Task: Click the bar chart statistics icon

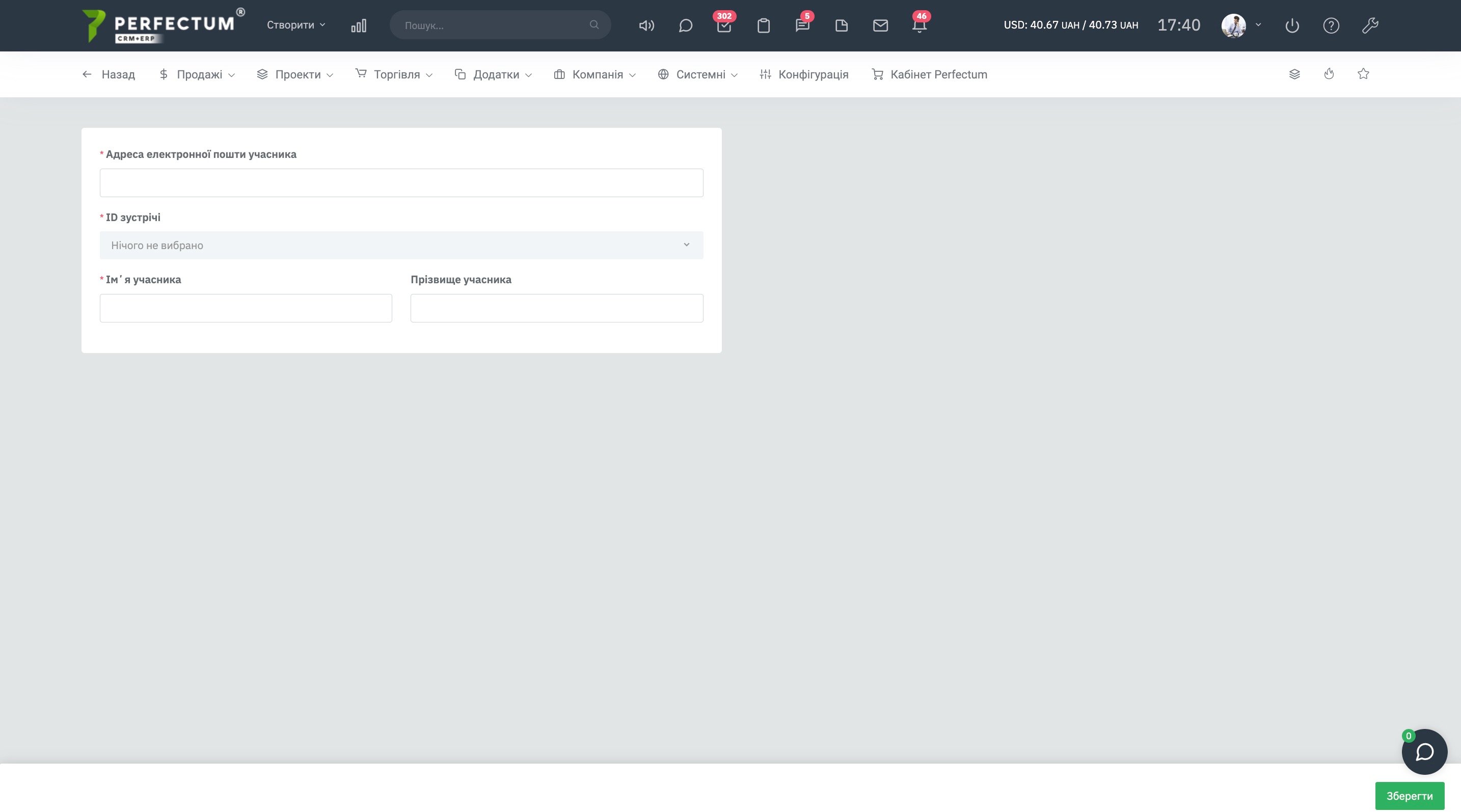Action: click(359, 25)
